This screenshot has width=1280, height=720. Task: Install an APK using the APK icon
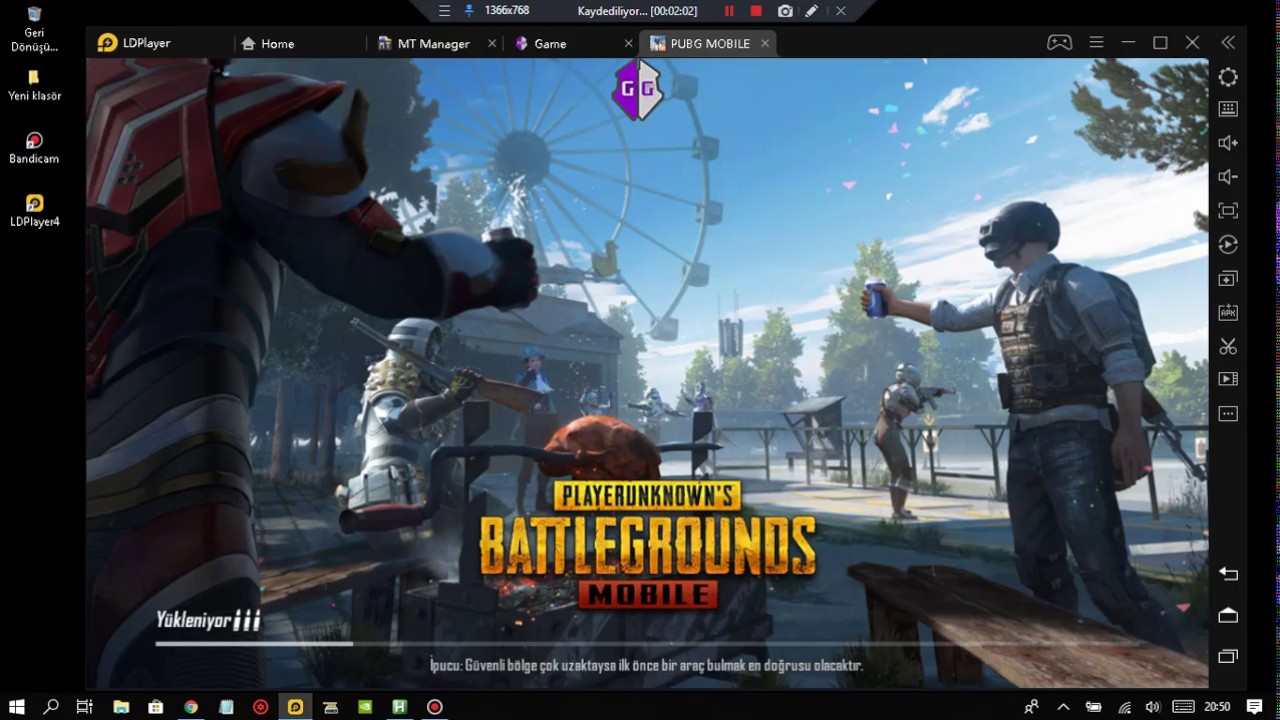pos(1228,313)
